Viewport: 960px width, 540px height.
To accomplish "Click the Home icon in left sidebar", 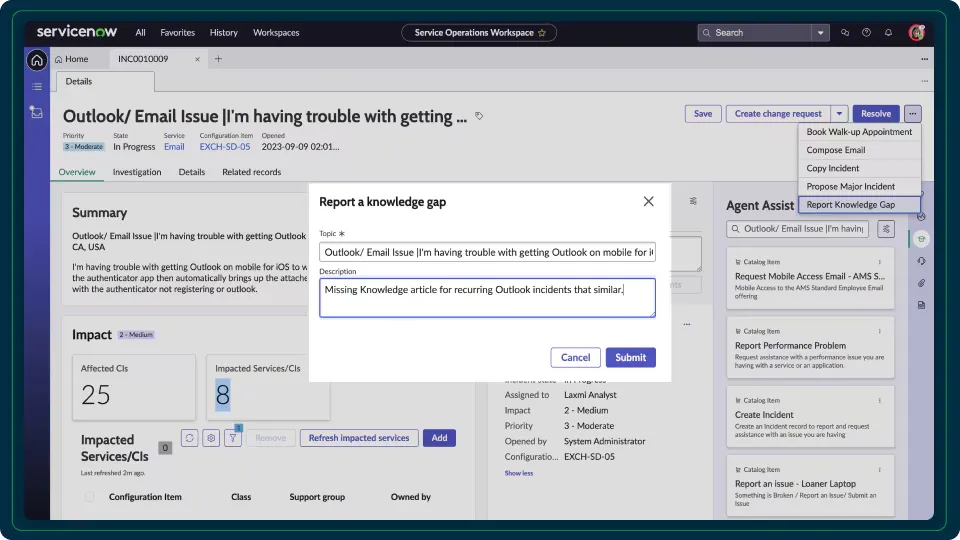I will point(37,60).
